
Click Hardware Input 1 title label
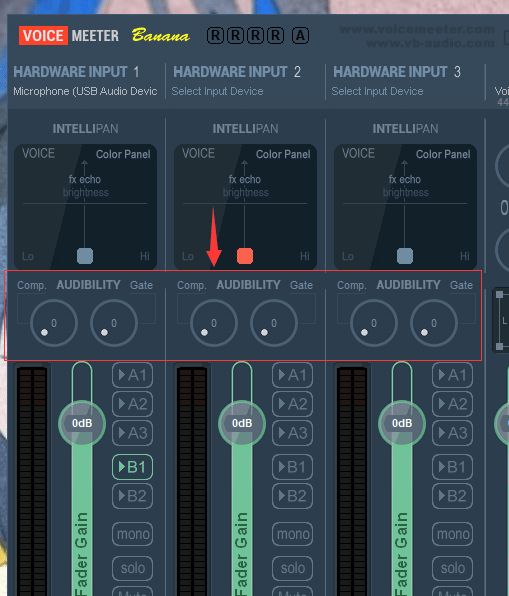[76, 72]
